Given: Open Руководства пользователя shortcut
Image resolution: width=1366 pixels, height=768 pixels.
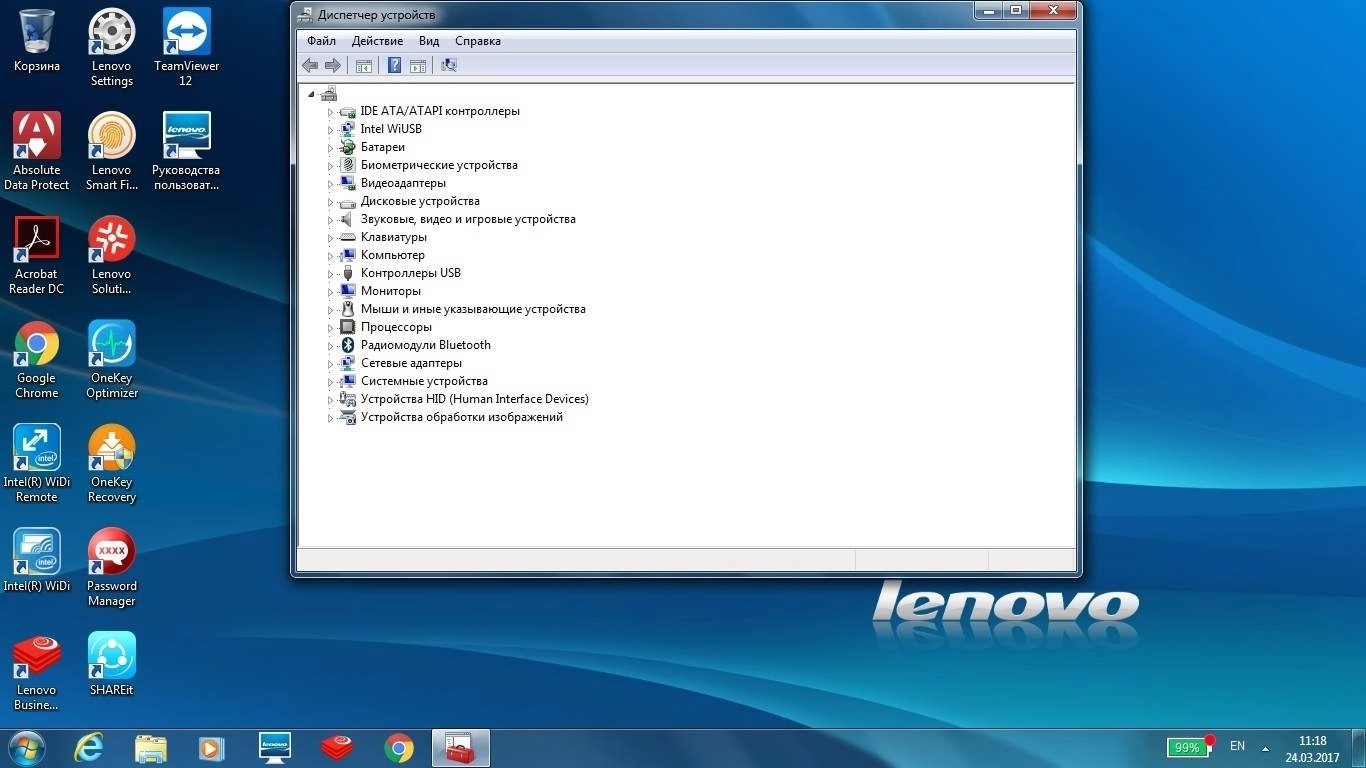Looking at the screenshot, I should click(186, 151).
